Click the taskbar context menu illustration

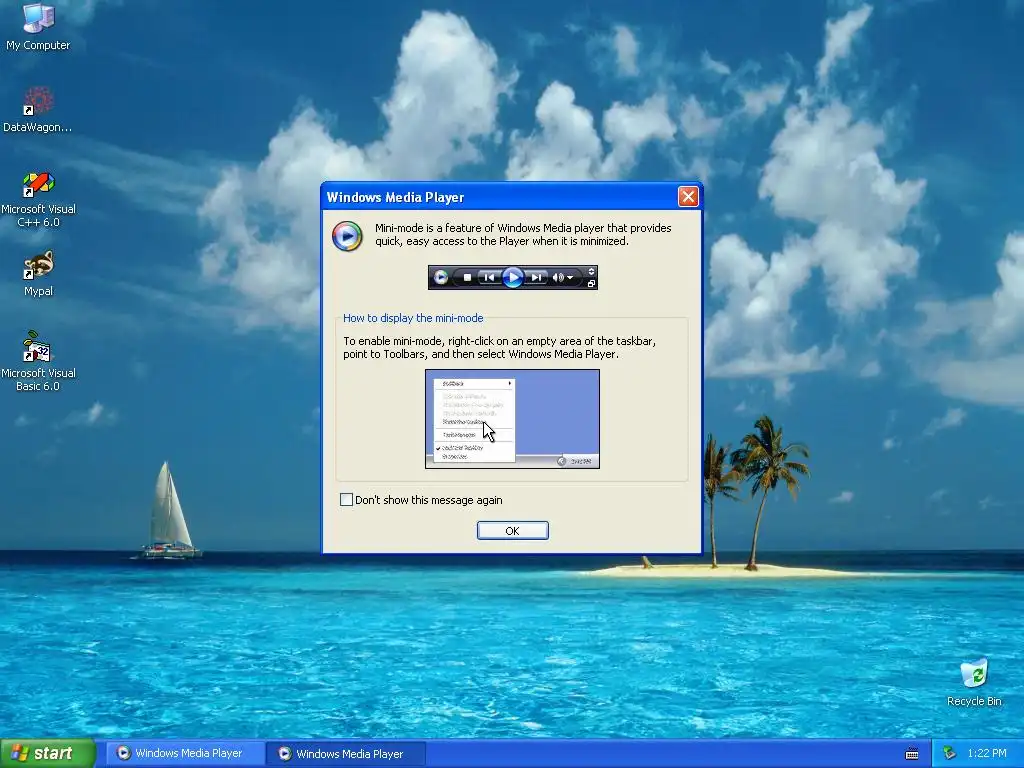click(x=513, y=419)
